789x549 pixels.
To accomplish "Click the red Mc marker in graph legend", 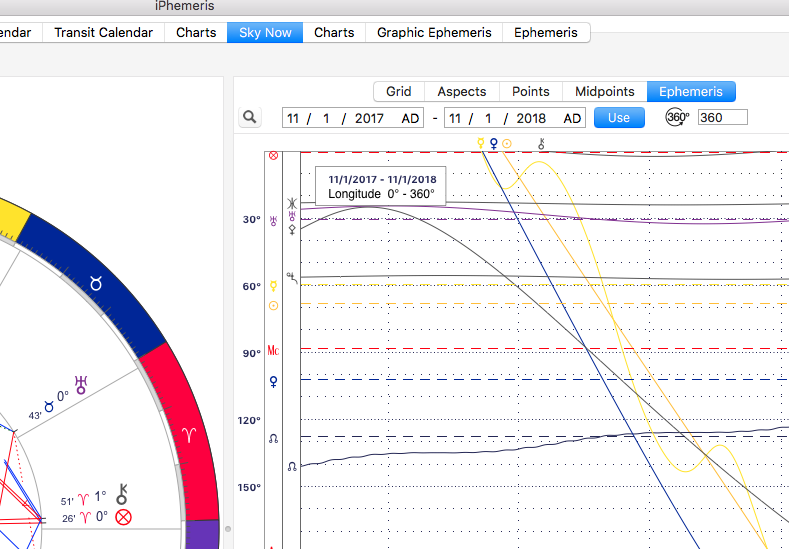I will coord(273,350).
